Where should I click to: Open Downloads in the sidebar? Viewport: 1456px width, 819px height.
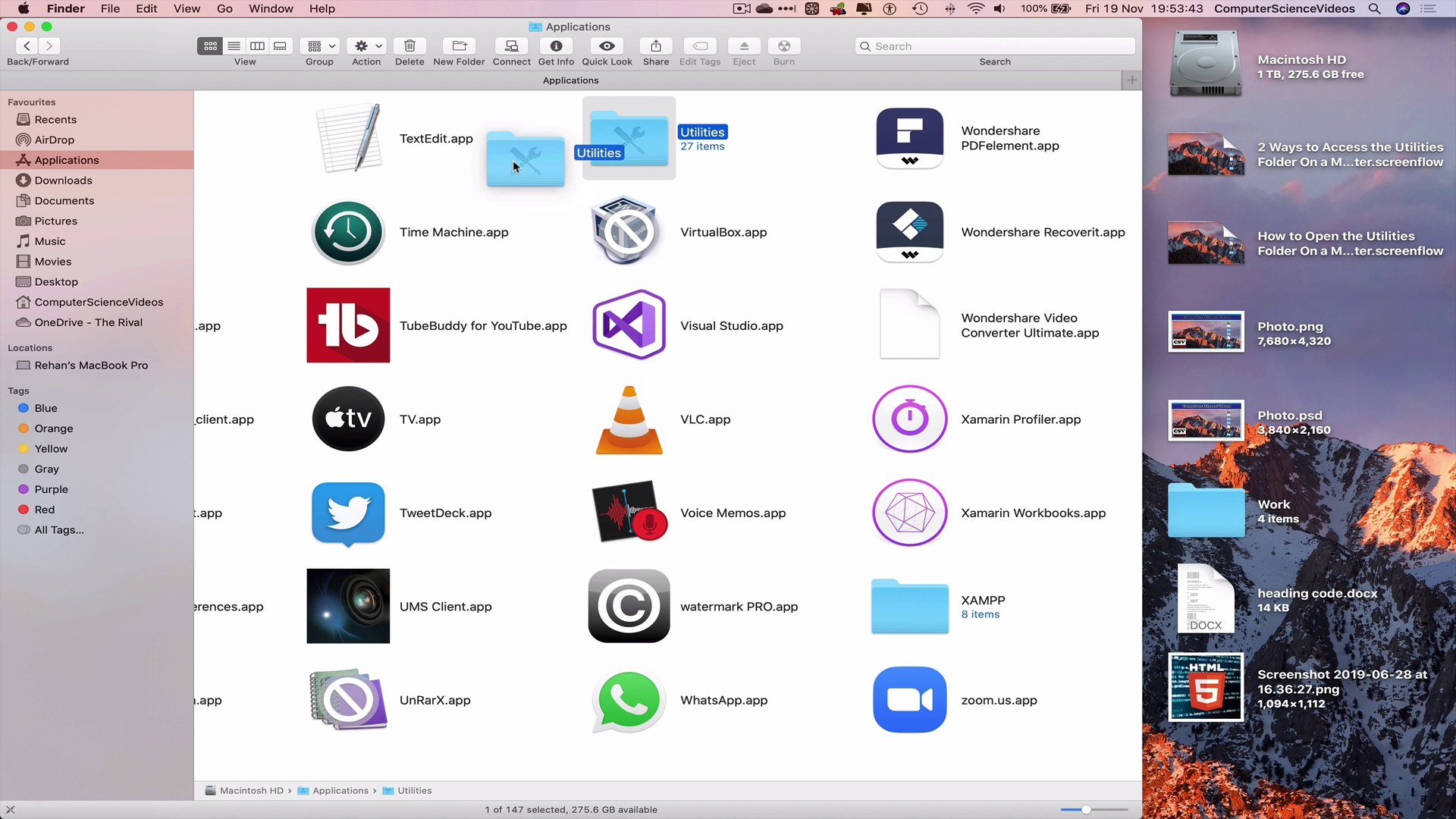63,180
